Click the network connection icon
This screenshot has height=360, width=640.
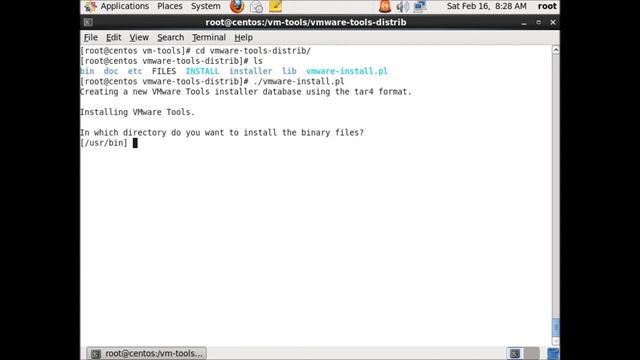pyautogui.click(x=420, y=6)
